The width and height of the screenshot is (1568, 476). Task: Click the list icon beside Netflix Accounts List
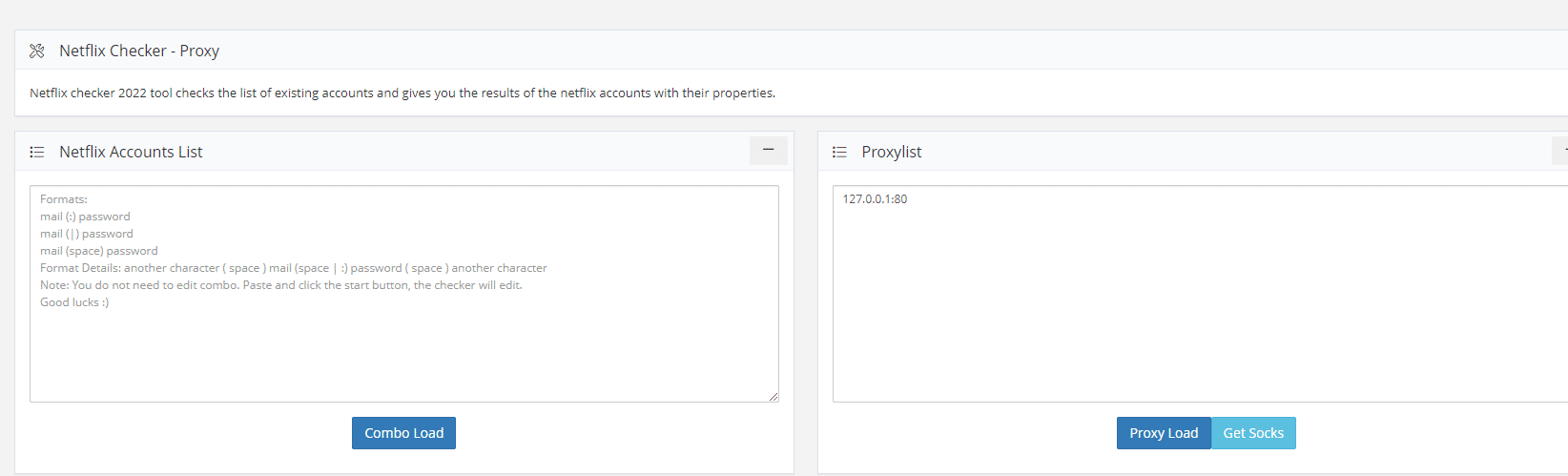[x=37, y=152]
